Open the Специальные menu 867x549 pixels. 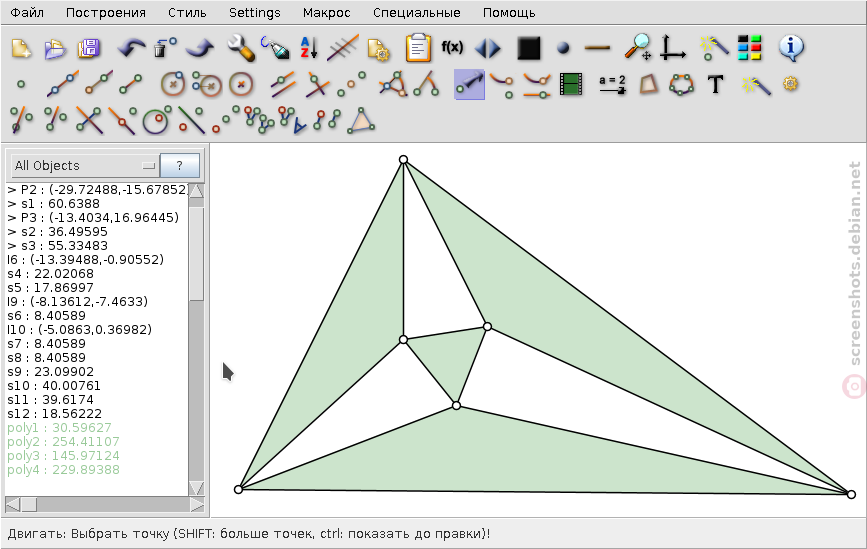point(416,12)
